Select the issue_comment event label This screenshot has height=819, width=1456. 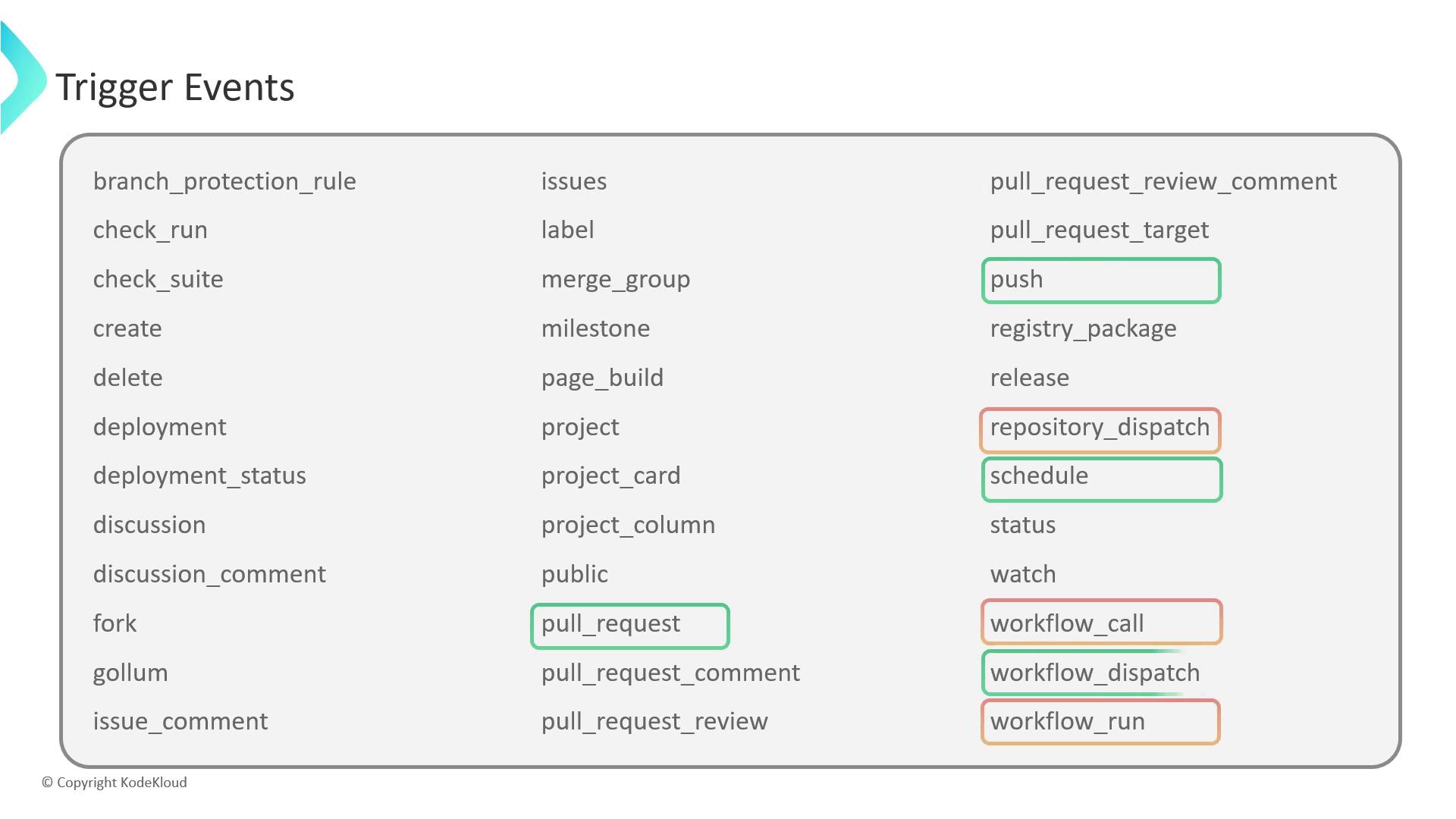[180, 722]
